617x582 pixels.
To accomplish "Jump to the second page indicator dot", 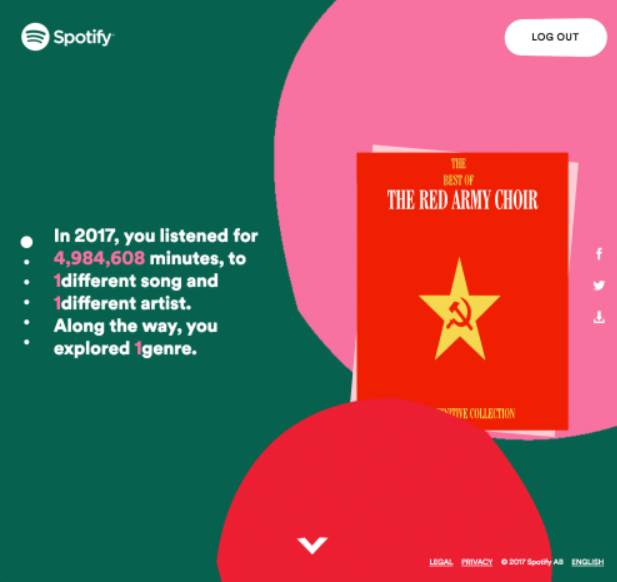I will point(26,262).
